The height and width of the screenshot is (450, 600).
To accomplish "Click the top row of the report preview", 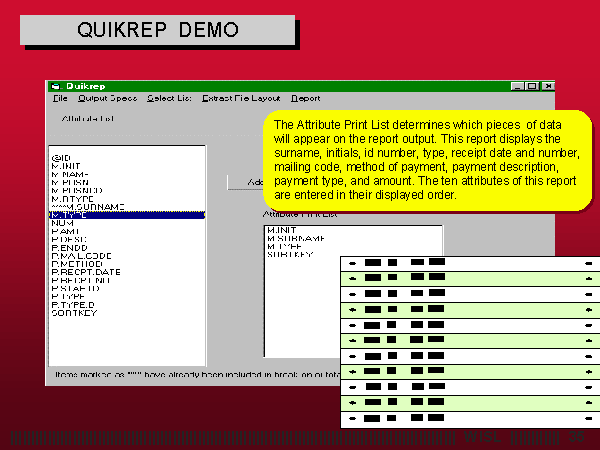I will (x=470, y=264).
